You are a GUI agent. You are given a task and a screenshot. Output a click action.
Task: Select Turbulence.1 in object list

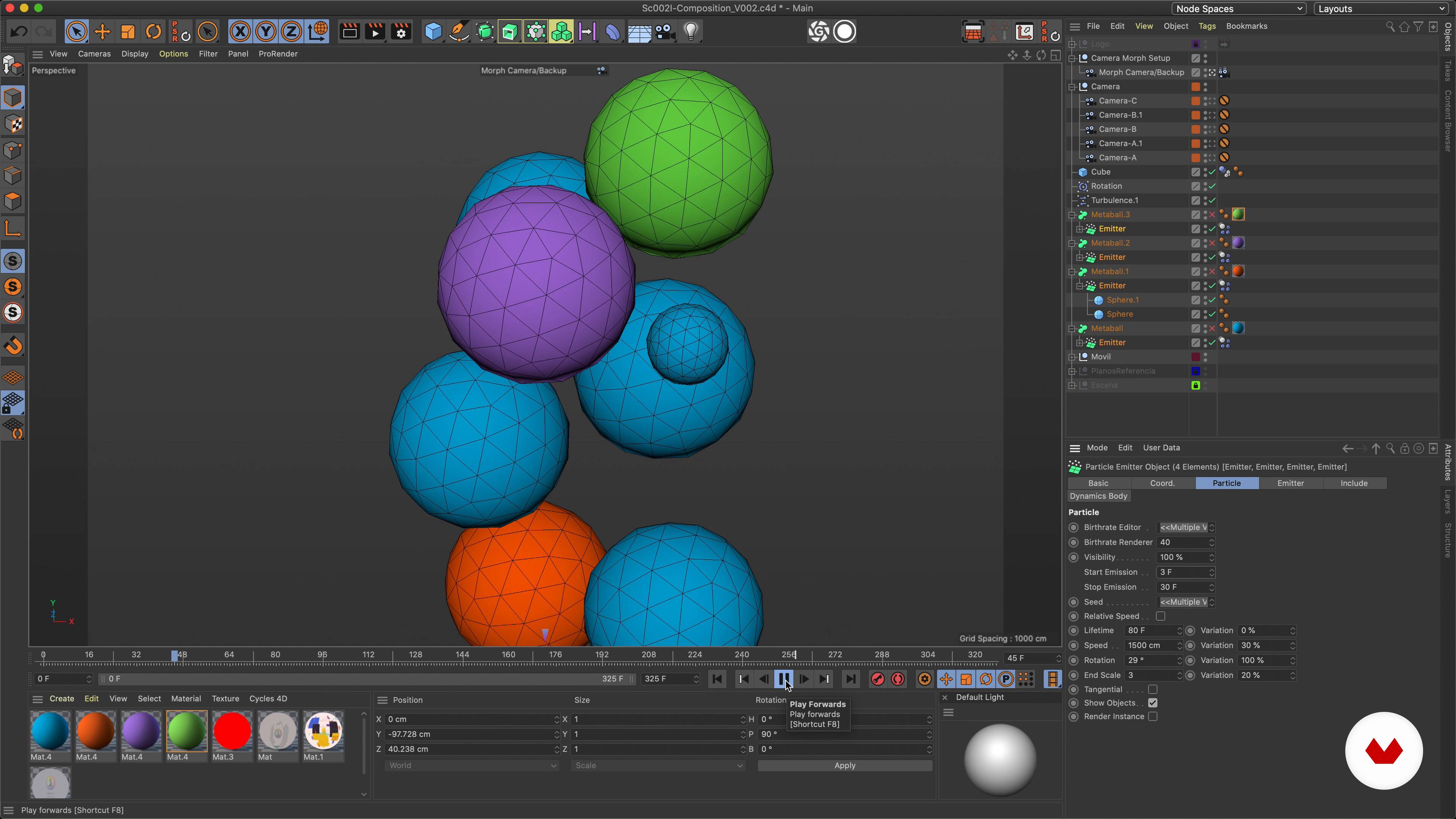coord(1114,201)
